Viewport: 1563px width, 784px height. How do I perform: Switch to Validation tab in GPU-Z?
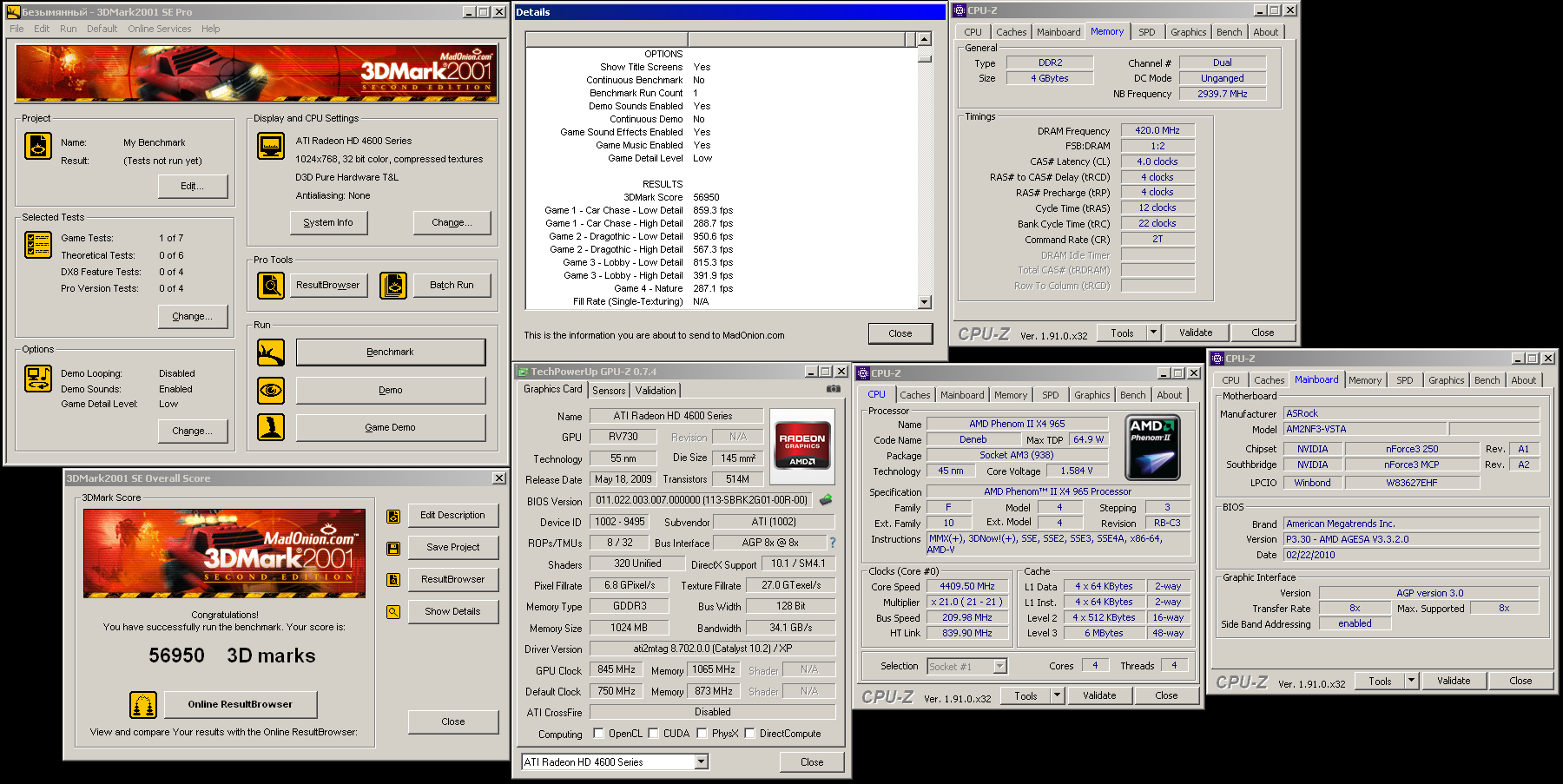pos(655,391)
